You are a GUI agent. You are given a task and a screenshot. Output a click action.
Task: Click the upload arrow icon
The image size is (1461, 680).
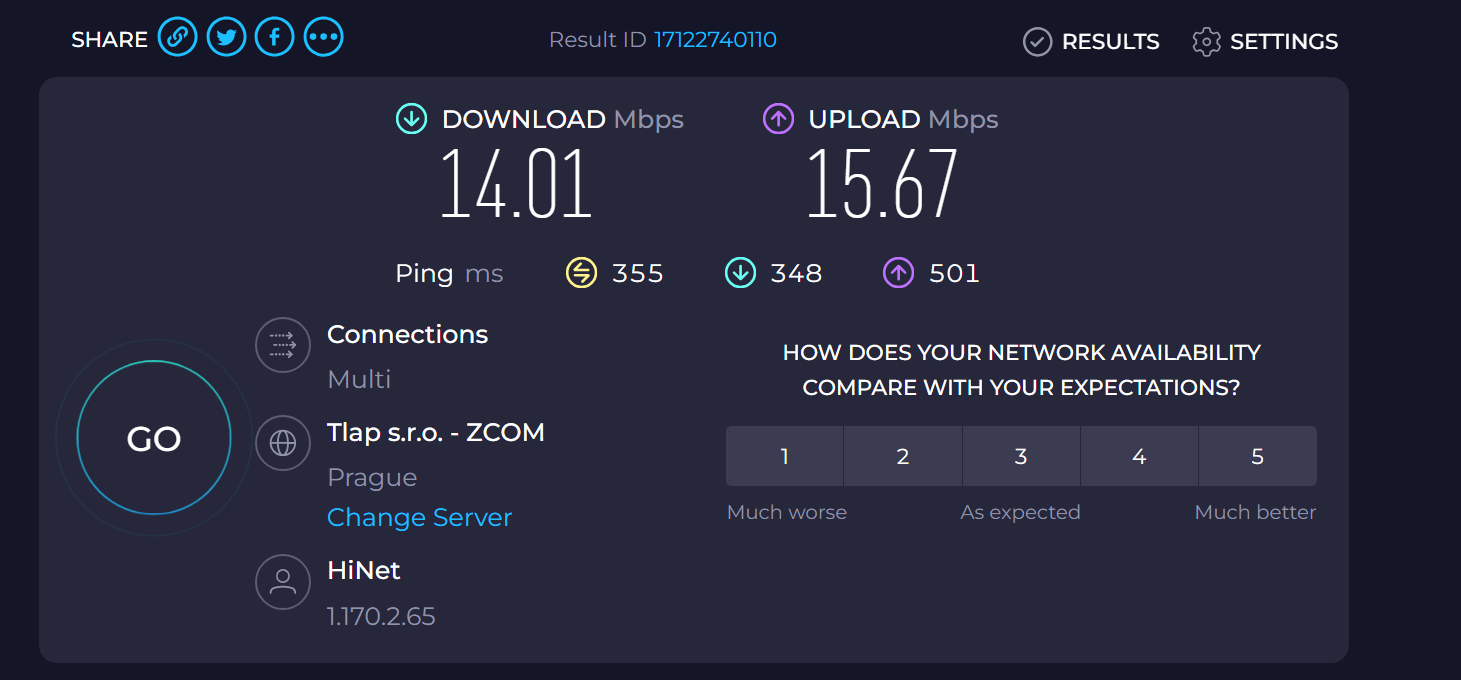point(778,119)
